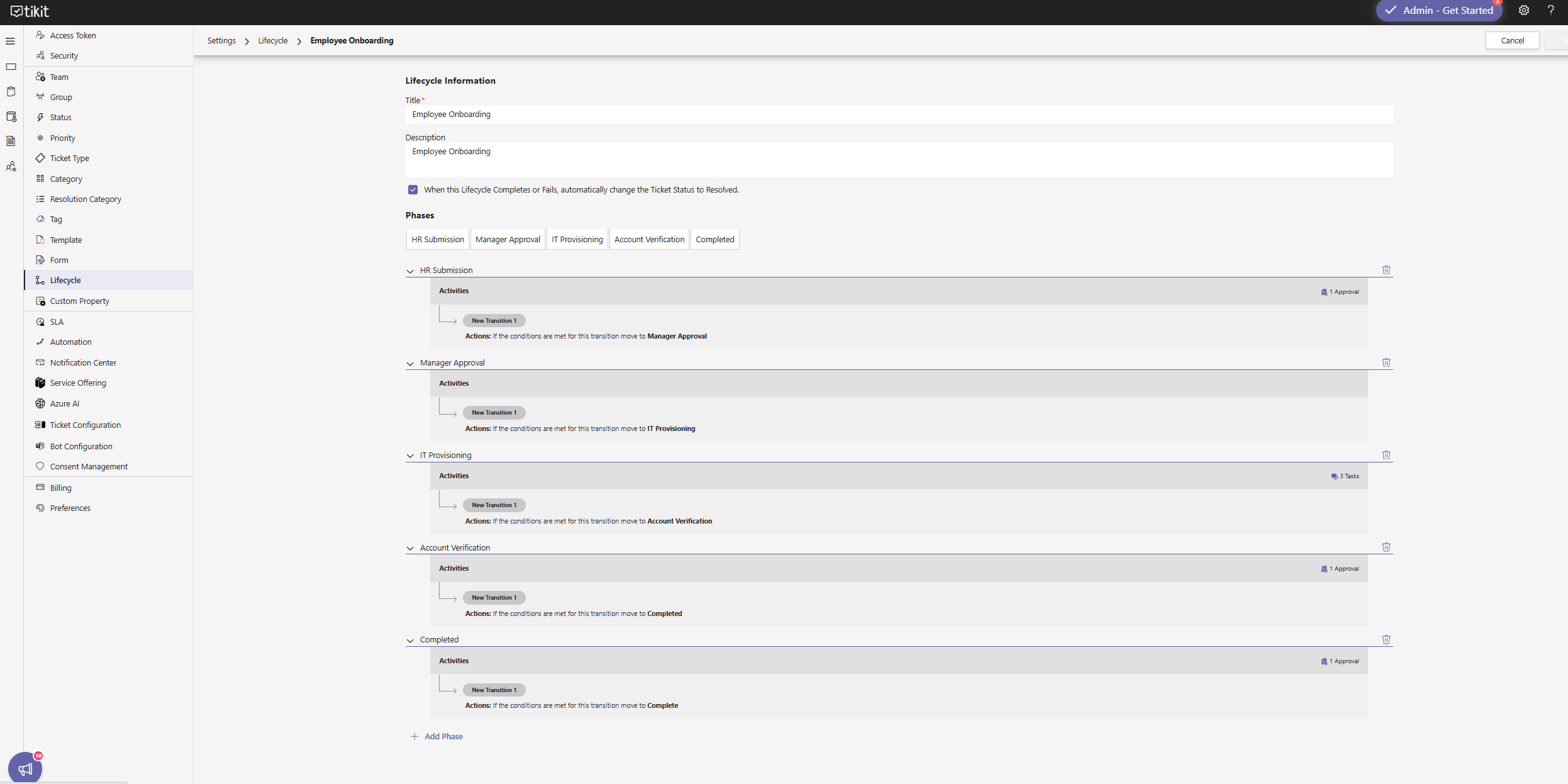Open New Transition 1 in Completed phase
Viewport: 1568px width, 784px height.
click(494, 690)
